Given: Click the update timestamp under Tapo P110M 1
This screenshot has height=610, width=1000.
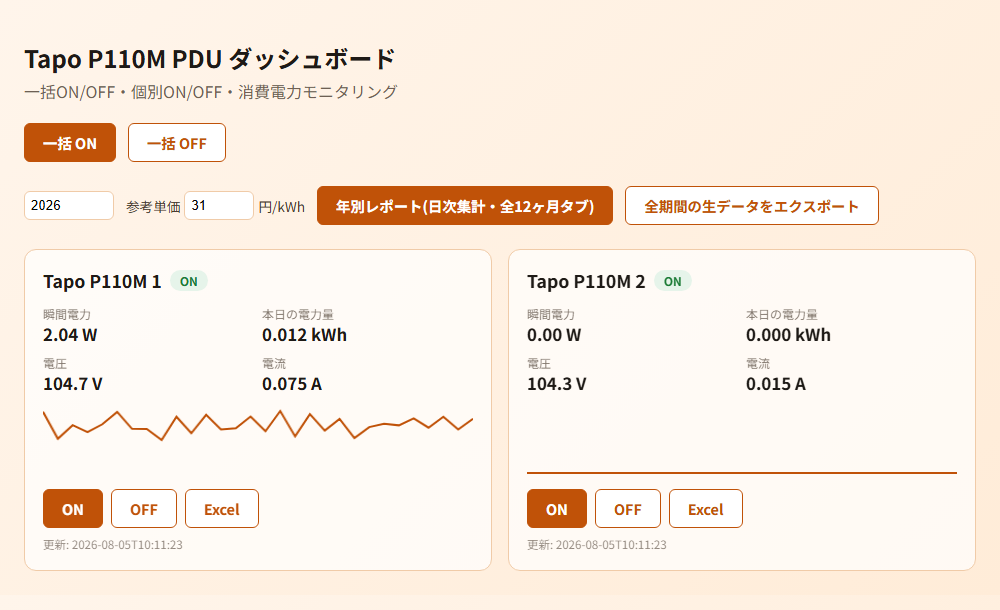Looking at the screenshot, I should pos(113,545).
